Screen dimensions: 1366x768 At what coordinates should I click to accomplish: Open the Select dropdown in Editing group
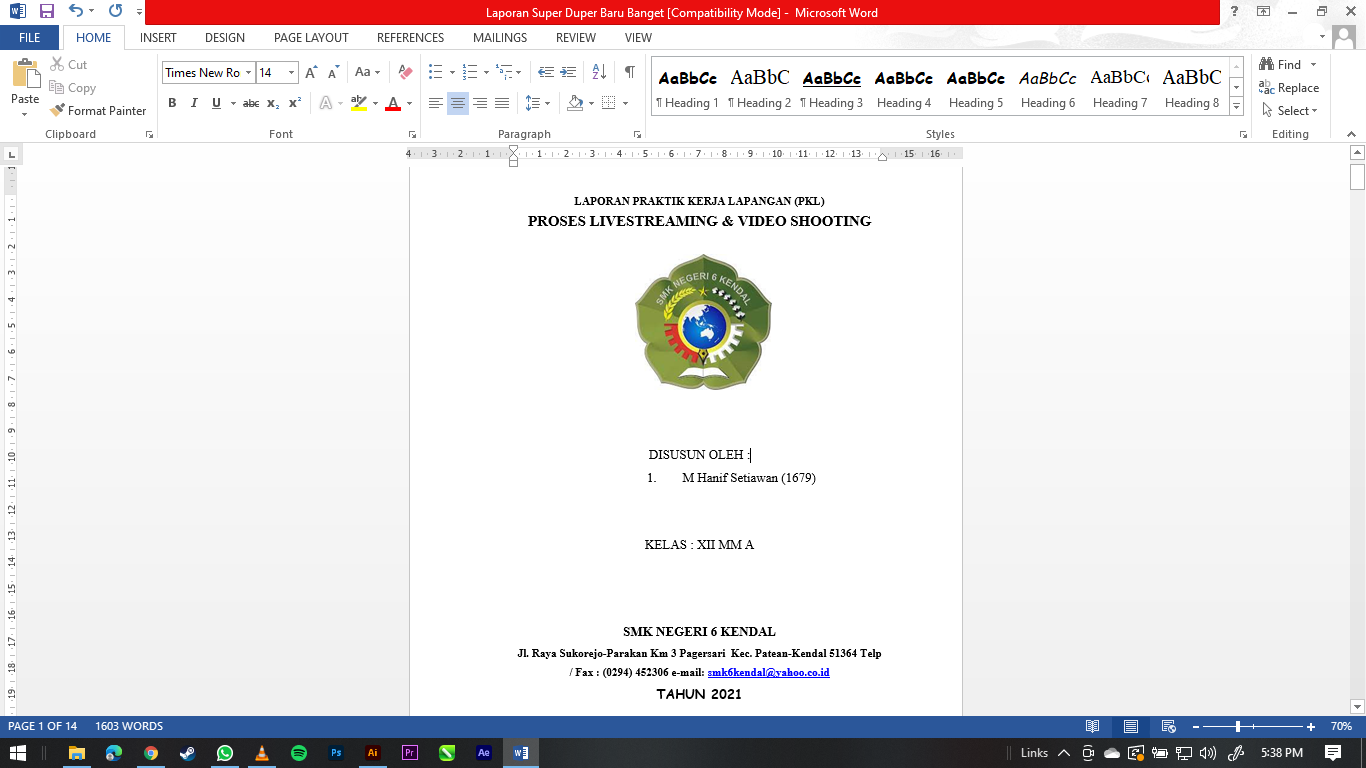[x=1290, y=110]
